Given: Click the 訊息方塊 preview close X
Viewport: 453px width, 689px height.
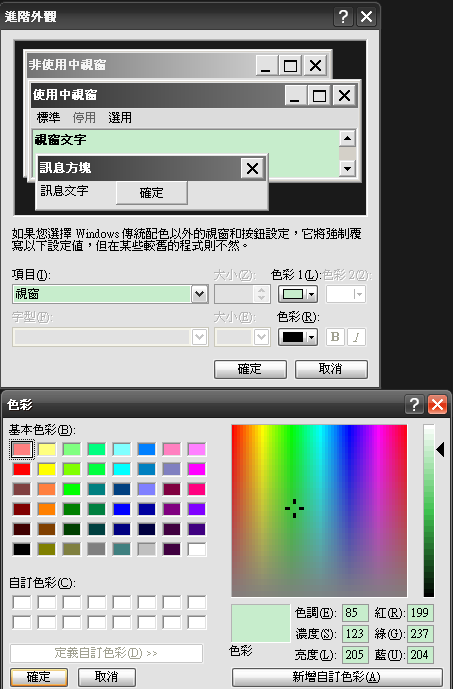Looking at the screenshot, I should (252, 168).
